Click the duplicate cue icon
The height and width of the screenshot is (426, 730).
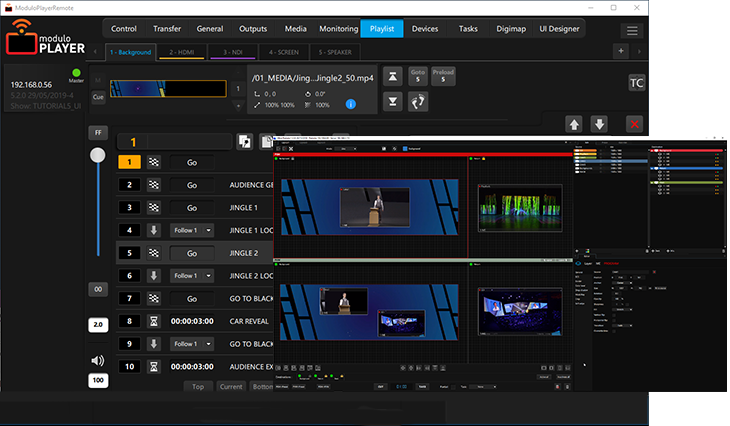click(x=245, y=142)
